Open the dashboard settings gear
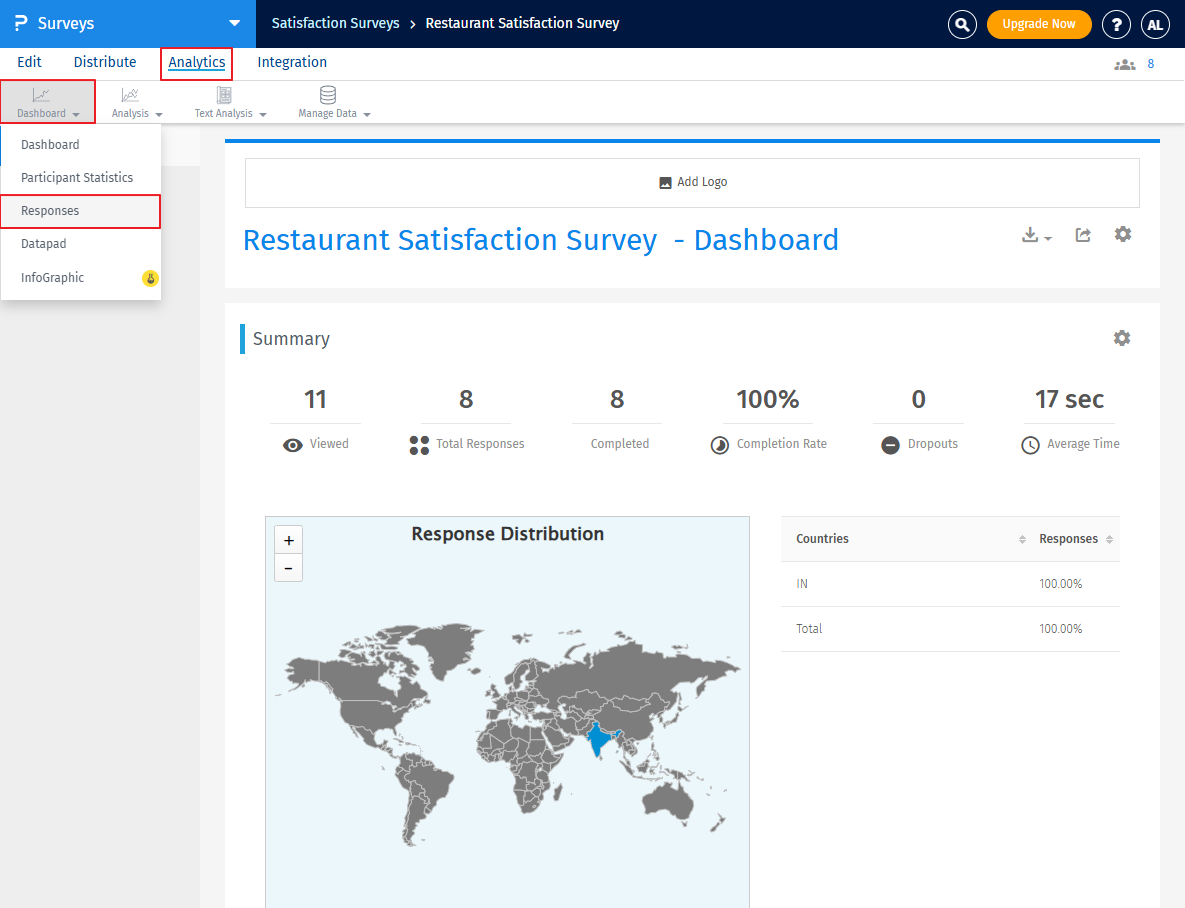Image resolution: width=1185 pixels, height=908 pixels. (1122, 233)
